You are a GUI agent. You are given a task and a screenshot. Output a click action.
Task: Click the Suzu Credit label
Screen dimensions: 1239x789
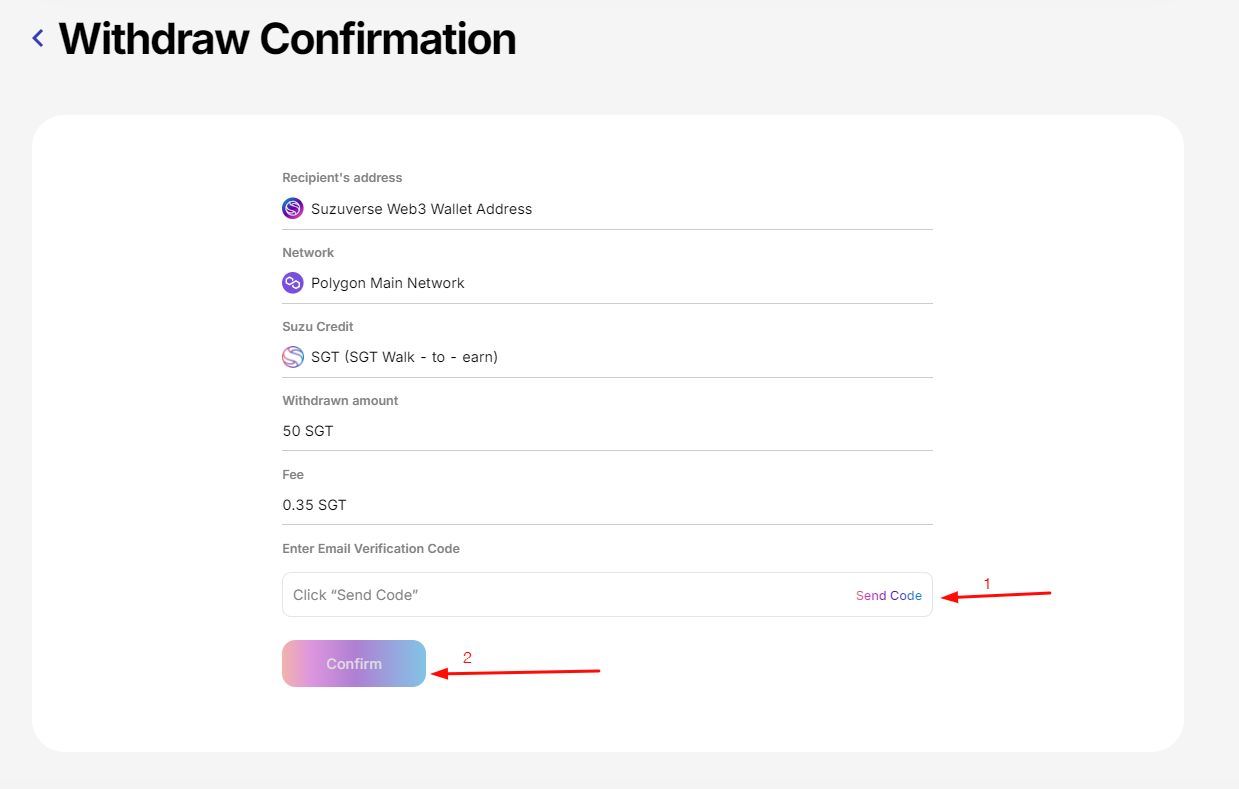click(317, 327)
